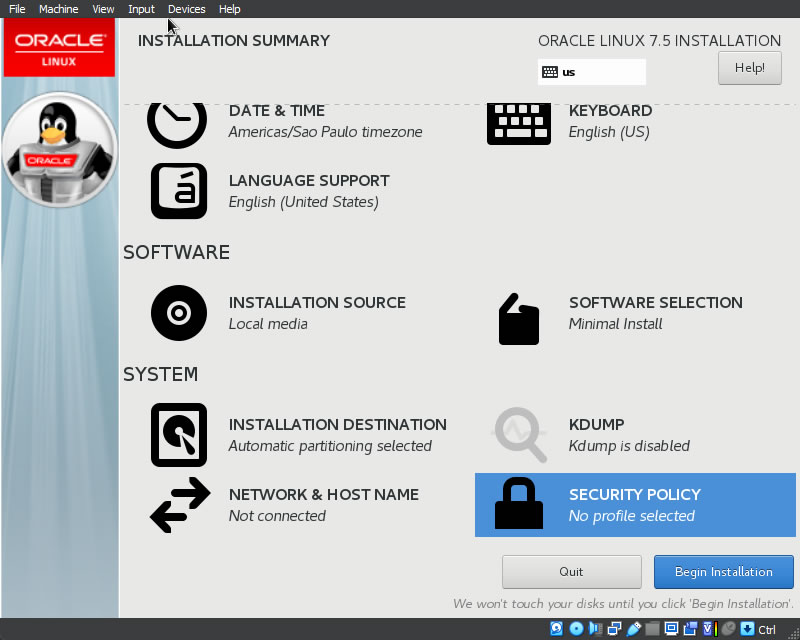Image resolution: width=800 pixels, height=640 pixels.
Task: Select the Kdump label
Action: coord(596,425)
